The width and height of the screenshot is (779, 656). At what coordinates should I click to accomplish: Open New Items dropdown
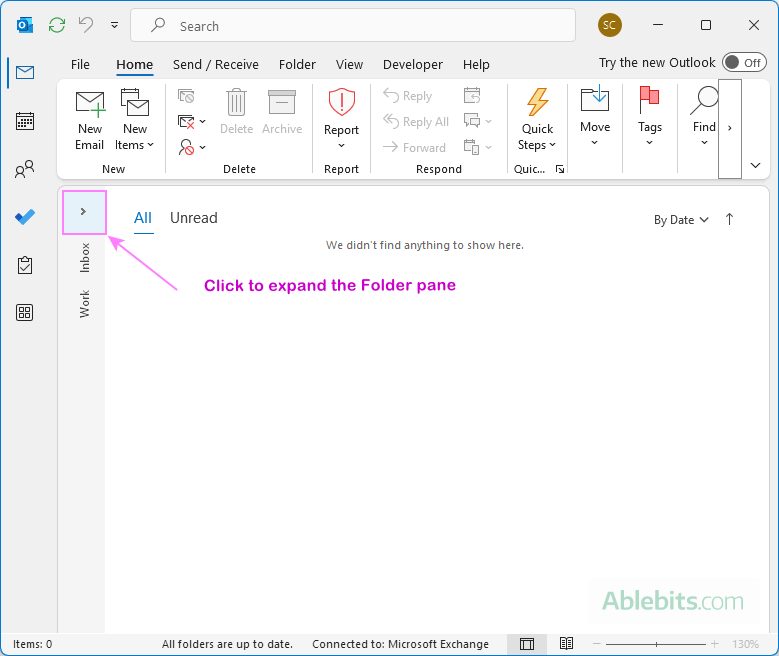135,120
